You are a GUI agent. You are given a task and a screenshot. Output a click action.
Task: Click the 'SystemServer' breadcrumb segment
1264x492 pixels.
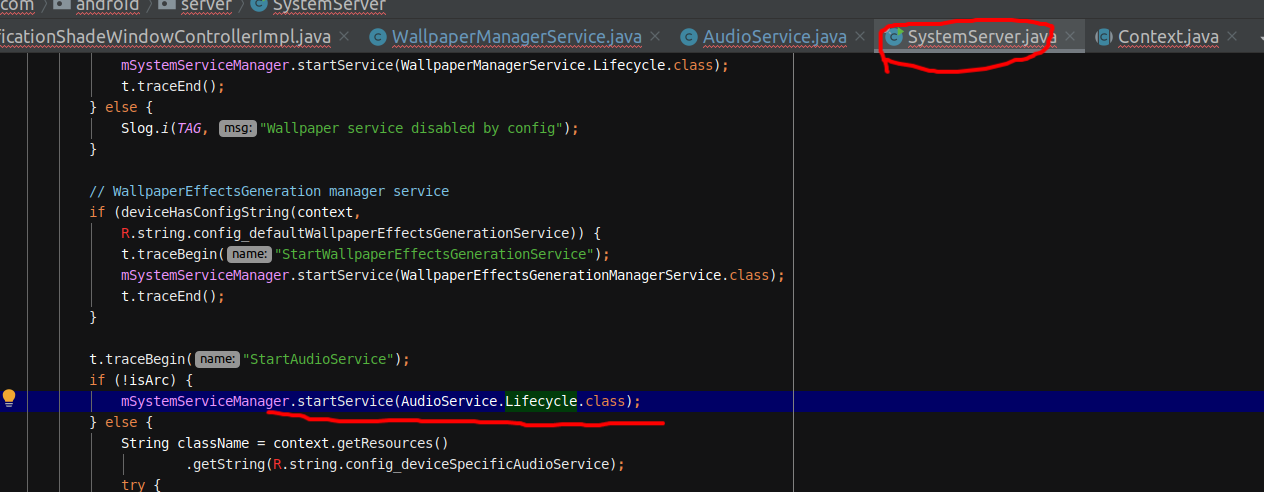coord(329,5)
